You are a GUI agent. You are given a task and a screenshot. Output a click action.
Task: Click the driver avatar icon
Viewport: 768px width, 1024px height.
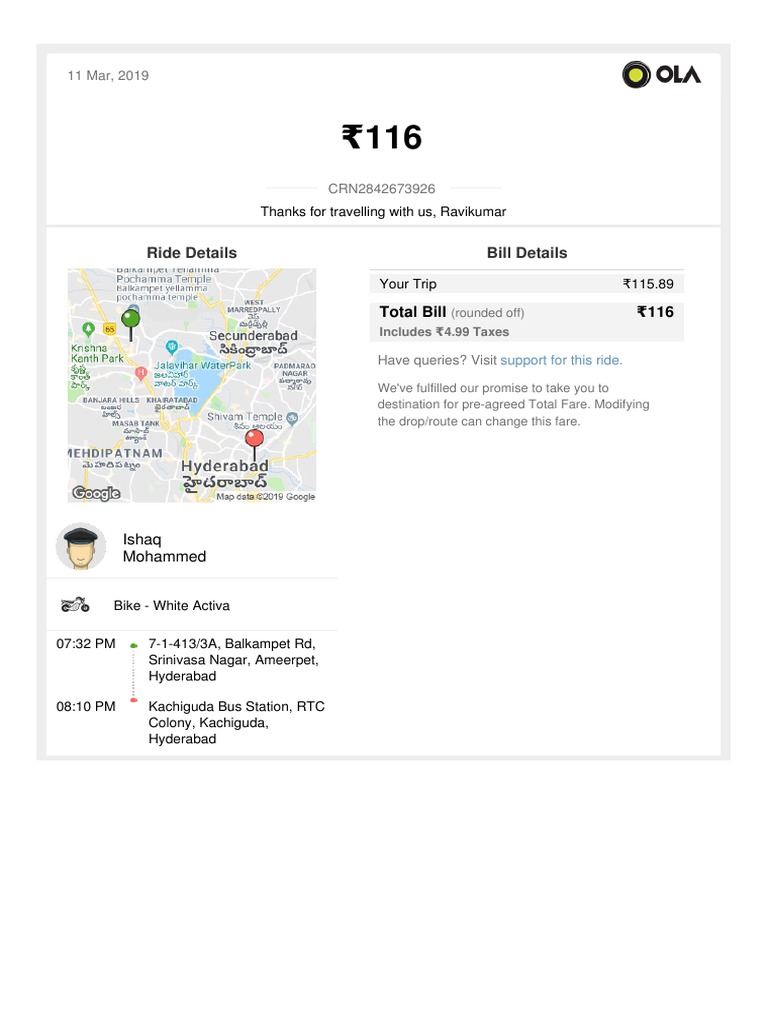(x=81, y=547)
